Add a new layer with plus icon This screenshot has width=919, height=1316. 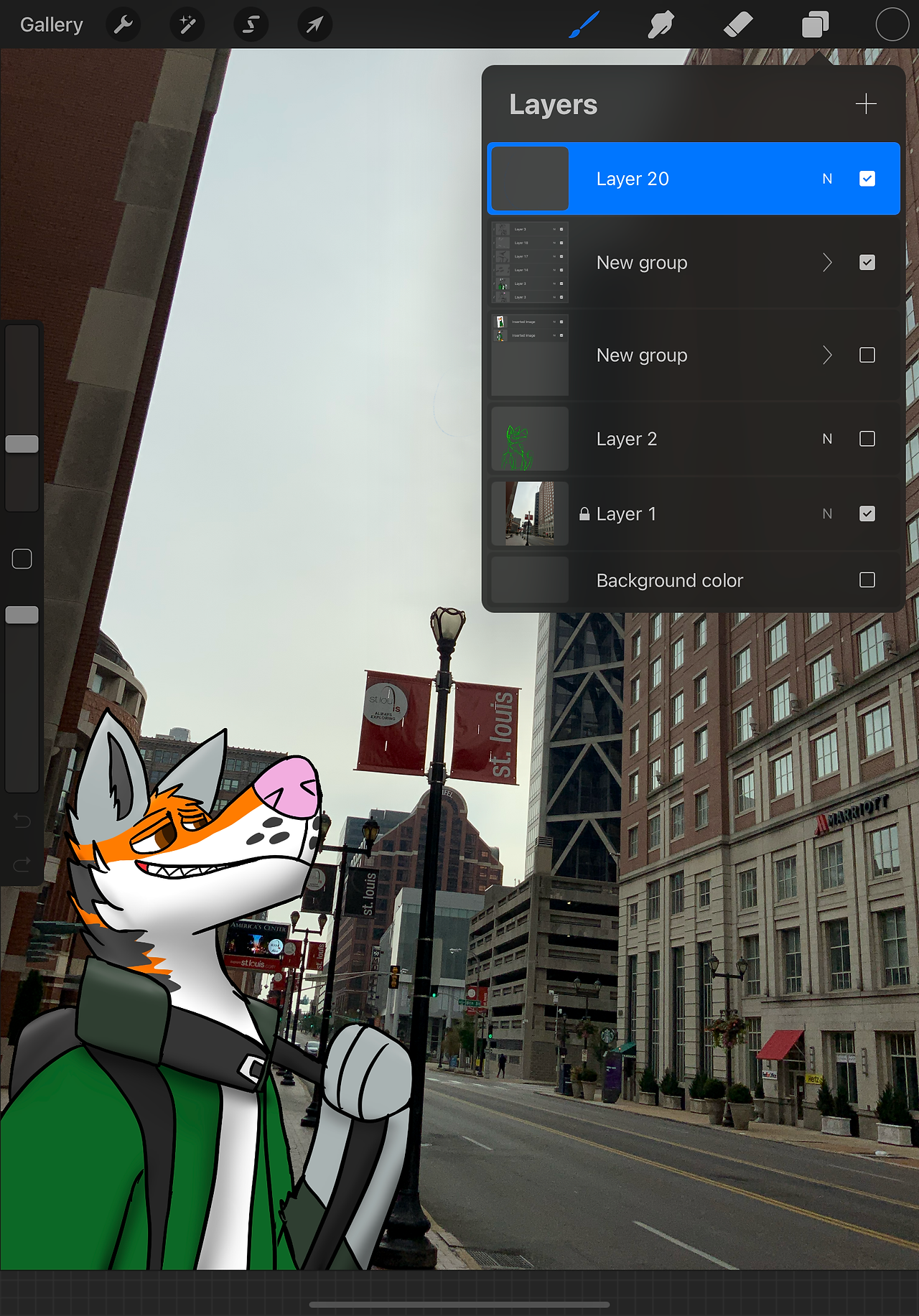click(x=866, y=104)
